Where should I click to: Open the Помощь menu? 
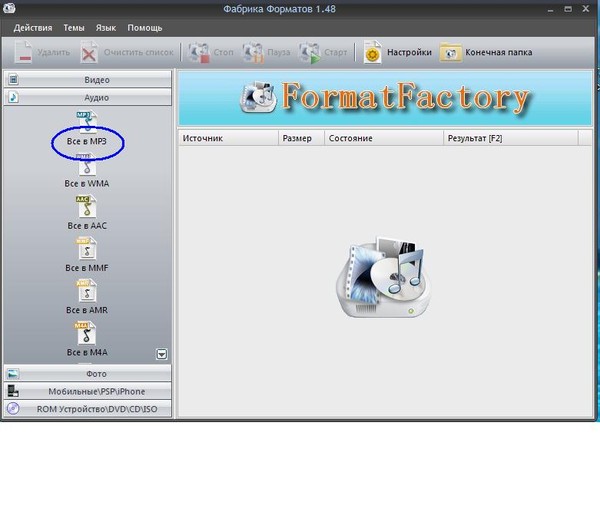[145, 28]
